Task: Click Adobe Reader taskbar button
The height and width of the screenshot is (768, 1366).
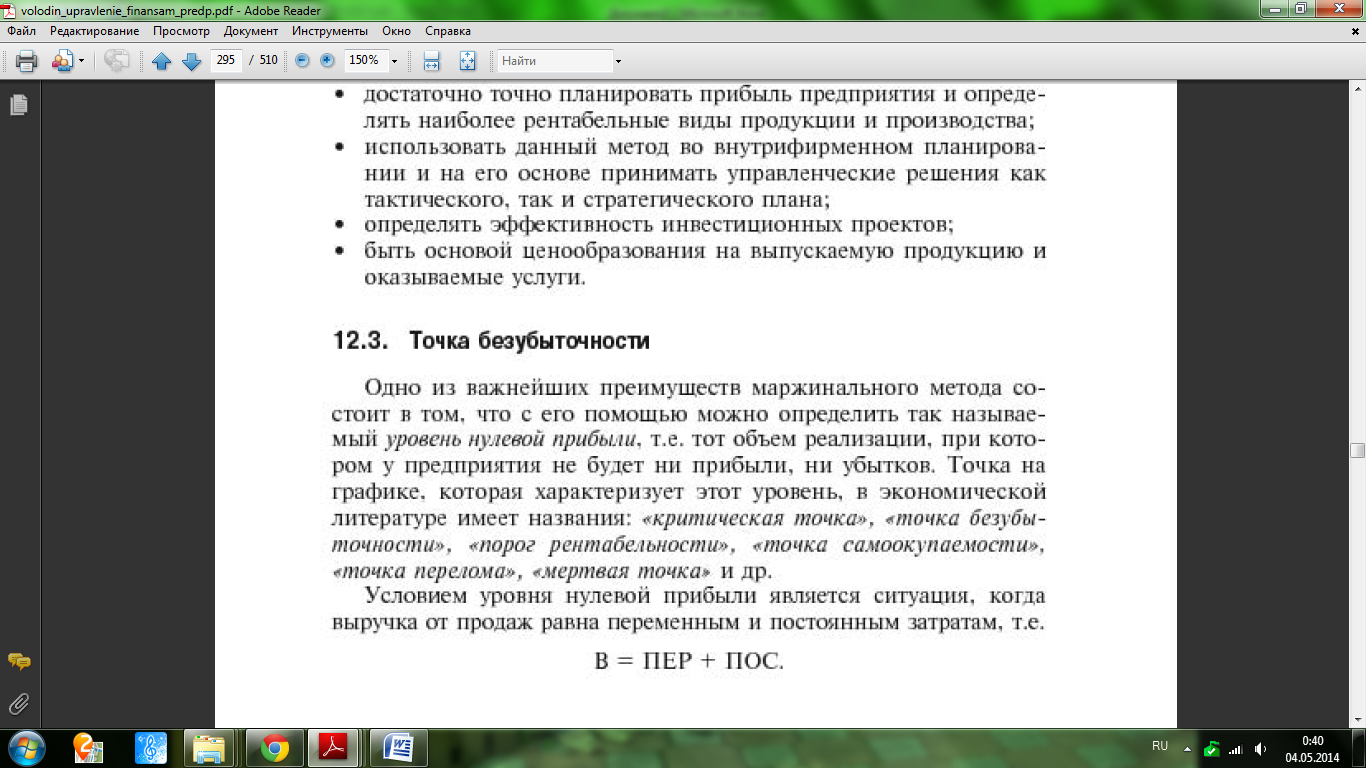Action: click(334, 748)
